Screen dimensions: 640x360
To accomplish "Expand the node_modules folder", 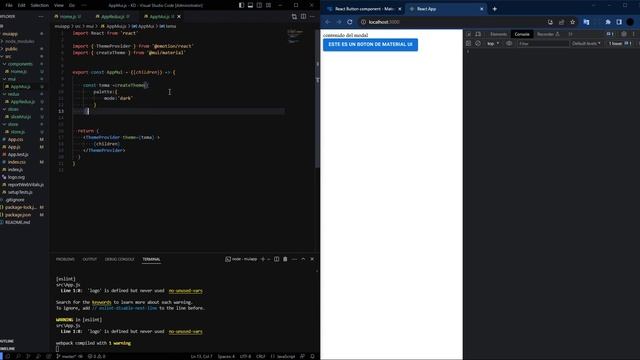I will coord(20,41).
